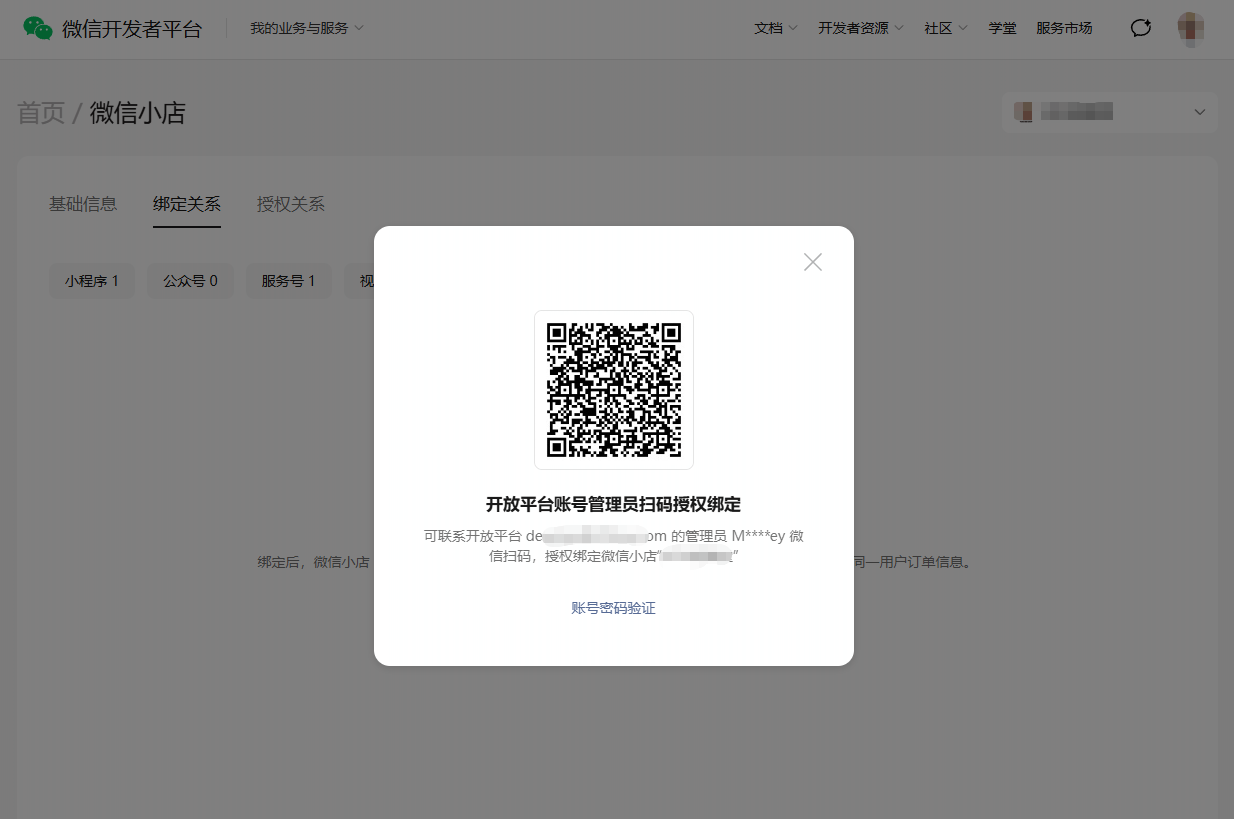Screen dimensions: 1234x819
Task: Select the 小程序 1 filter
Action: coord(92,281)
